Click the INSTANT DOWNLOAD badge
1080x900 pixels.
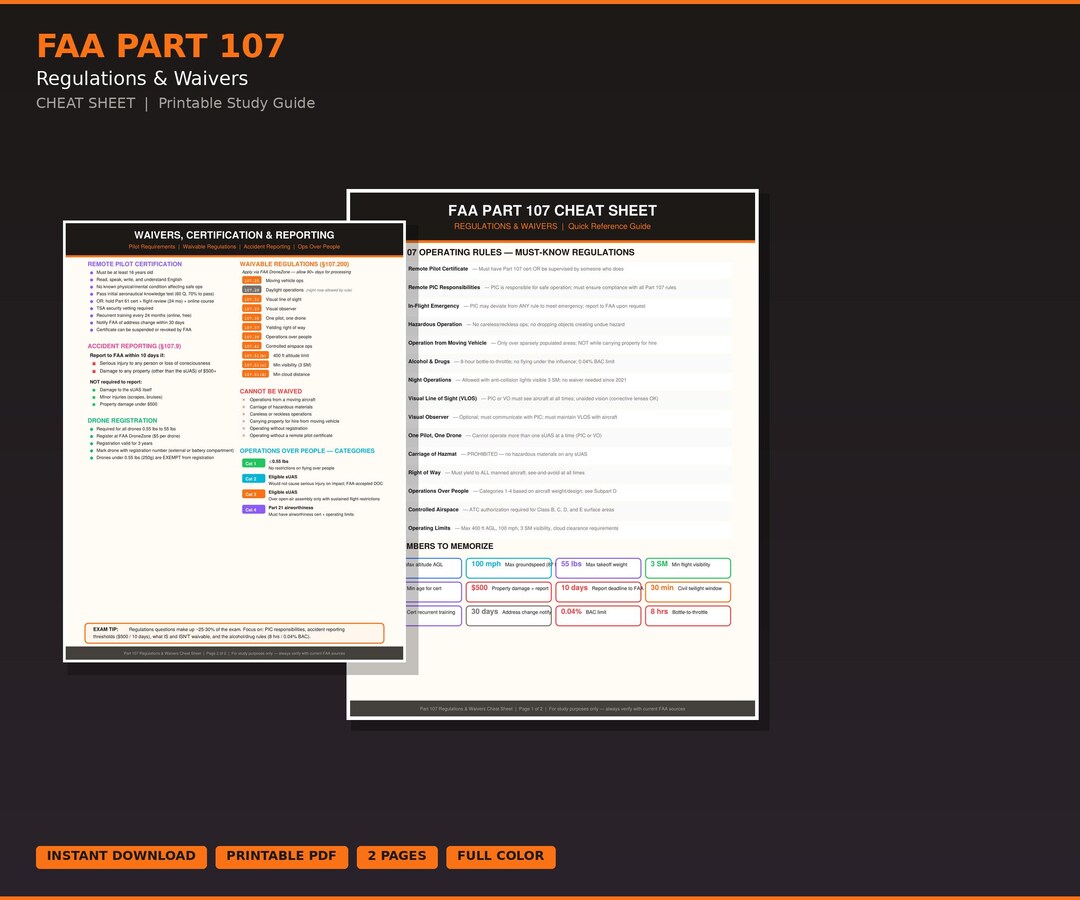click(121, 857)
